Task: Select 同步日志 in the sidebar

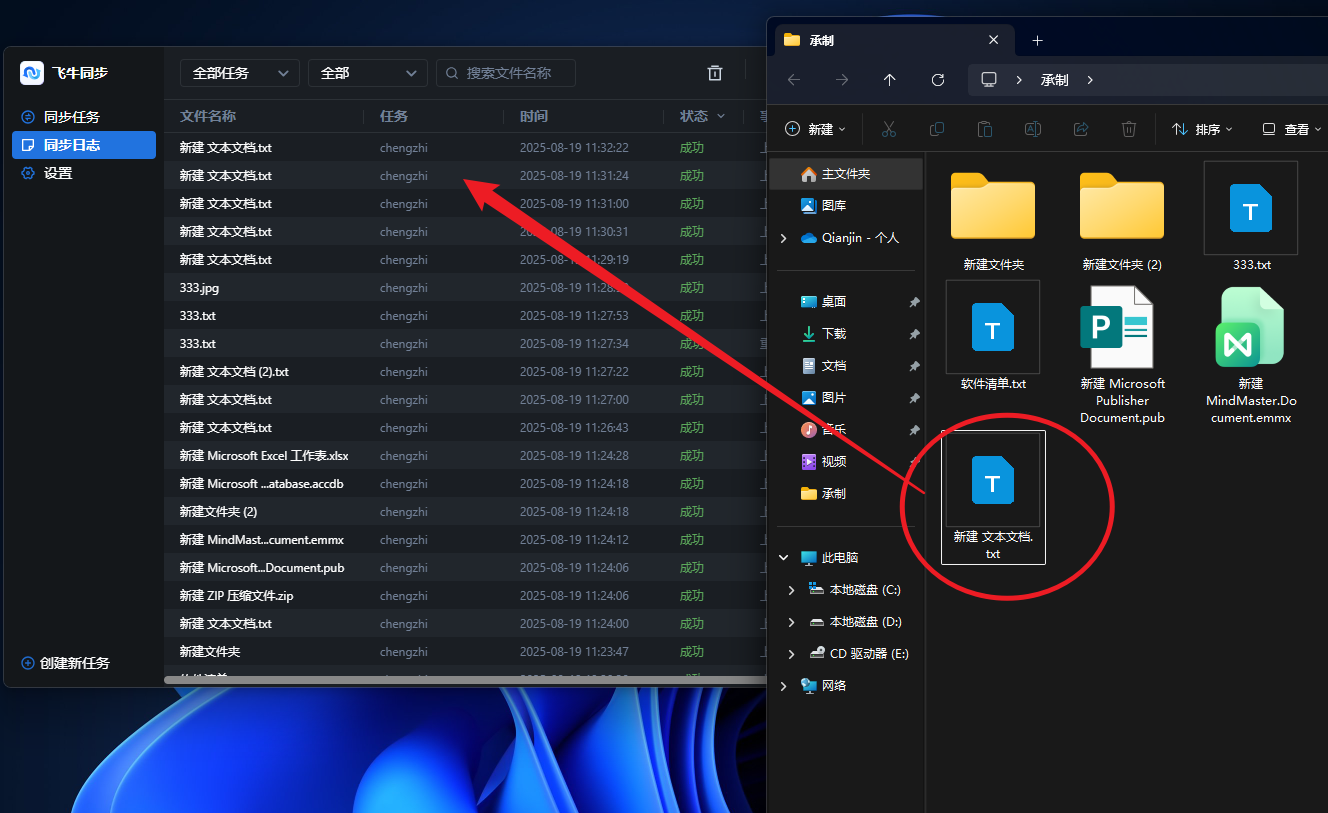Action: (x=71, y=145)
